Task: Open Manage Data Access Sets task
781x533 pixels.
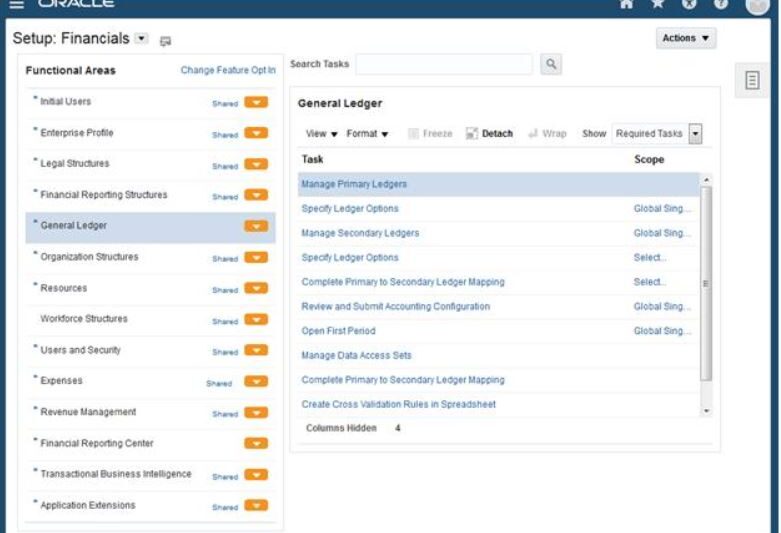Action: point(356,355)
